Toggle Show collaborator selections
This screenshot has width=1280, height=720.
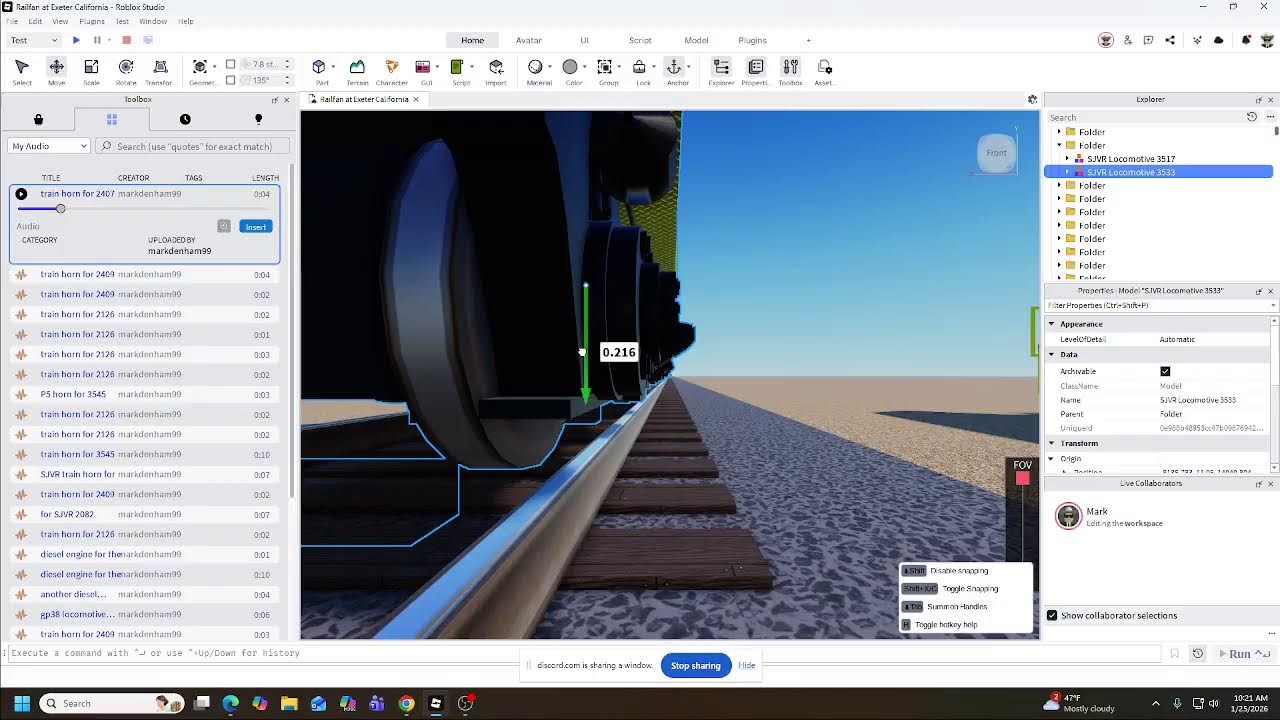pos(1052,615)
